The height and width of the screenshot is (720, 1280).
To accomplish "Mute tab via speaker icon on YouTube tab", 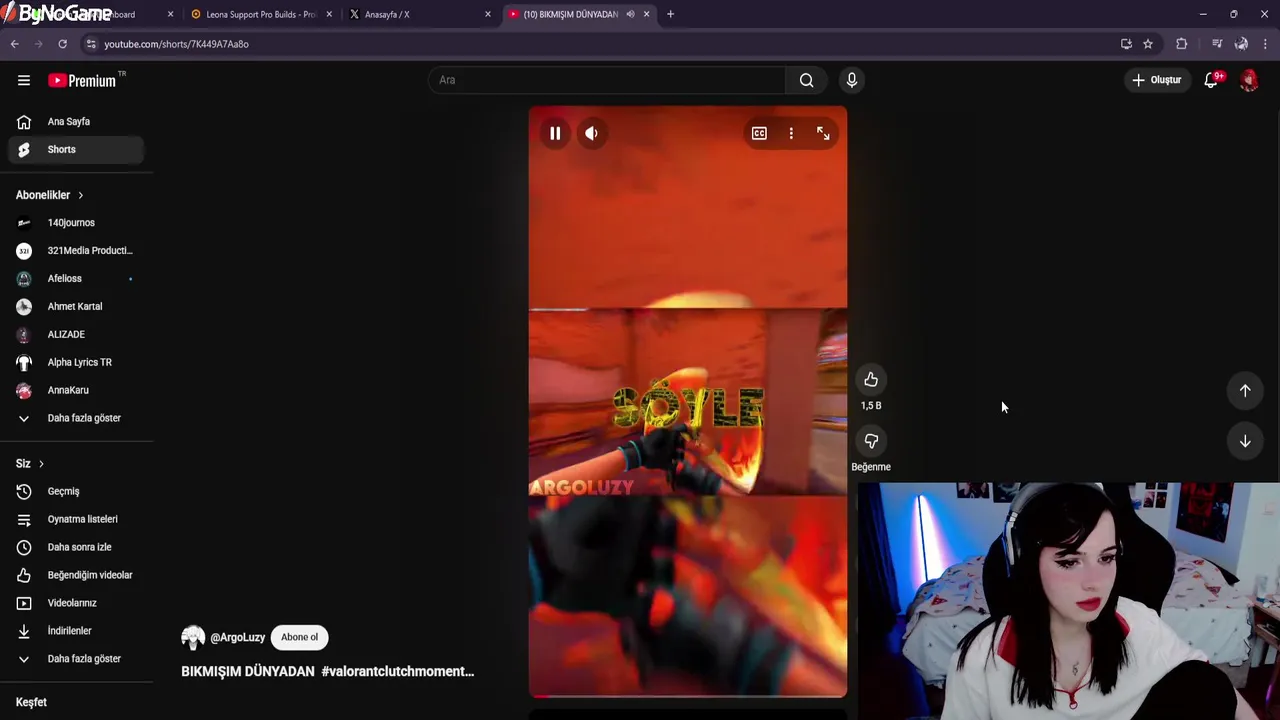I will (630, 14).
